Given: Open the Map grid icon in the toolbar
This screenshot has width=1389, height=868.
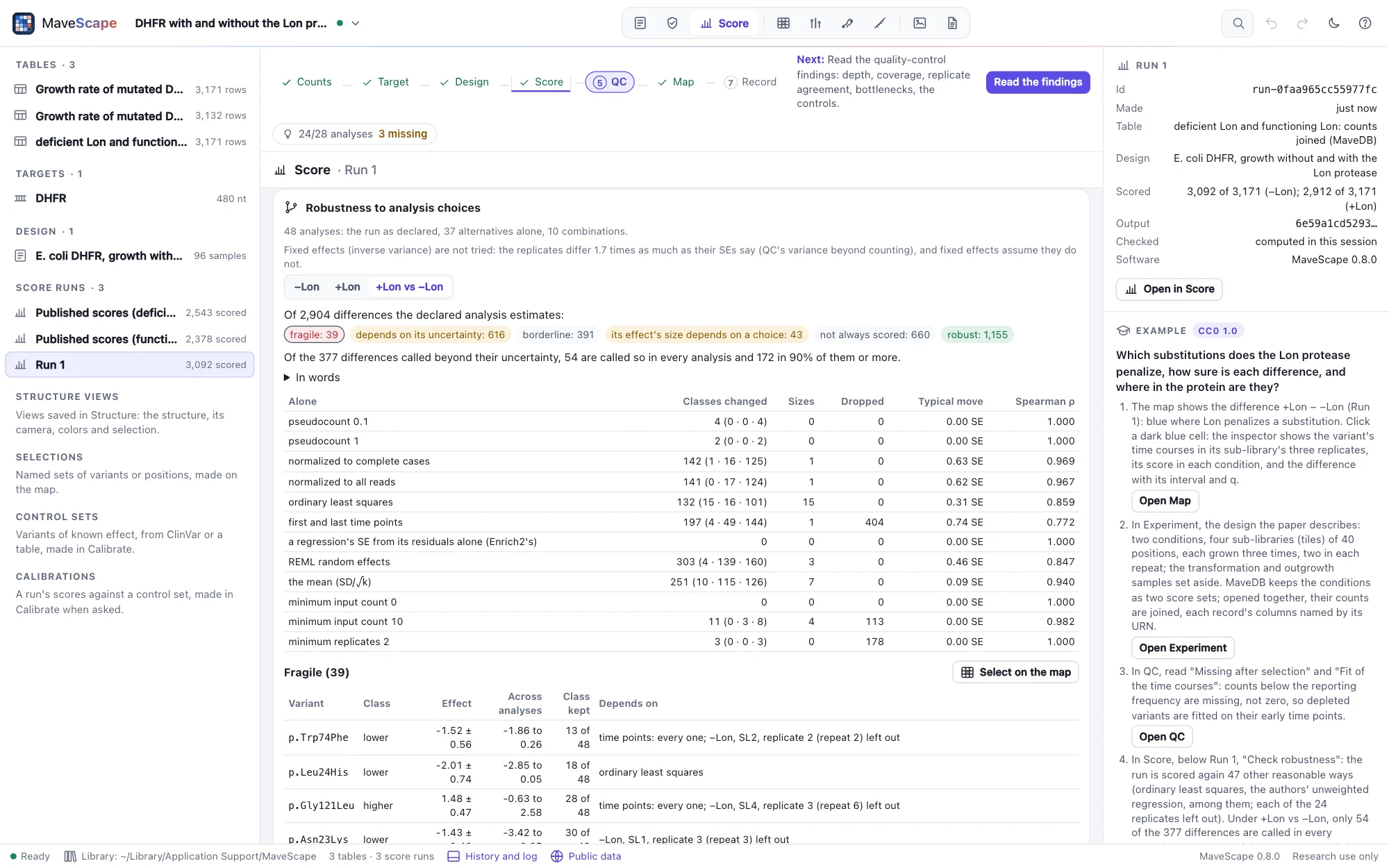Looking at the screenshot, I should pyautogui.click(x=783, y=23).
